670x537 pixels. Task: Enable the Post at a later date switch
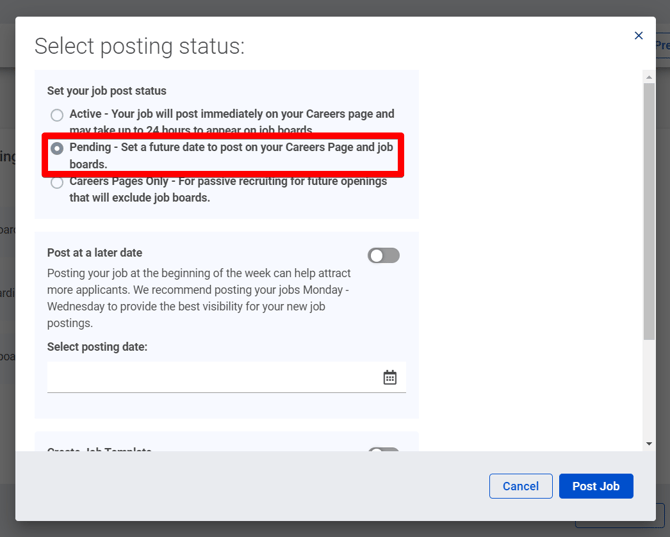click(383, 255)
